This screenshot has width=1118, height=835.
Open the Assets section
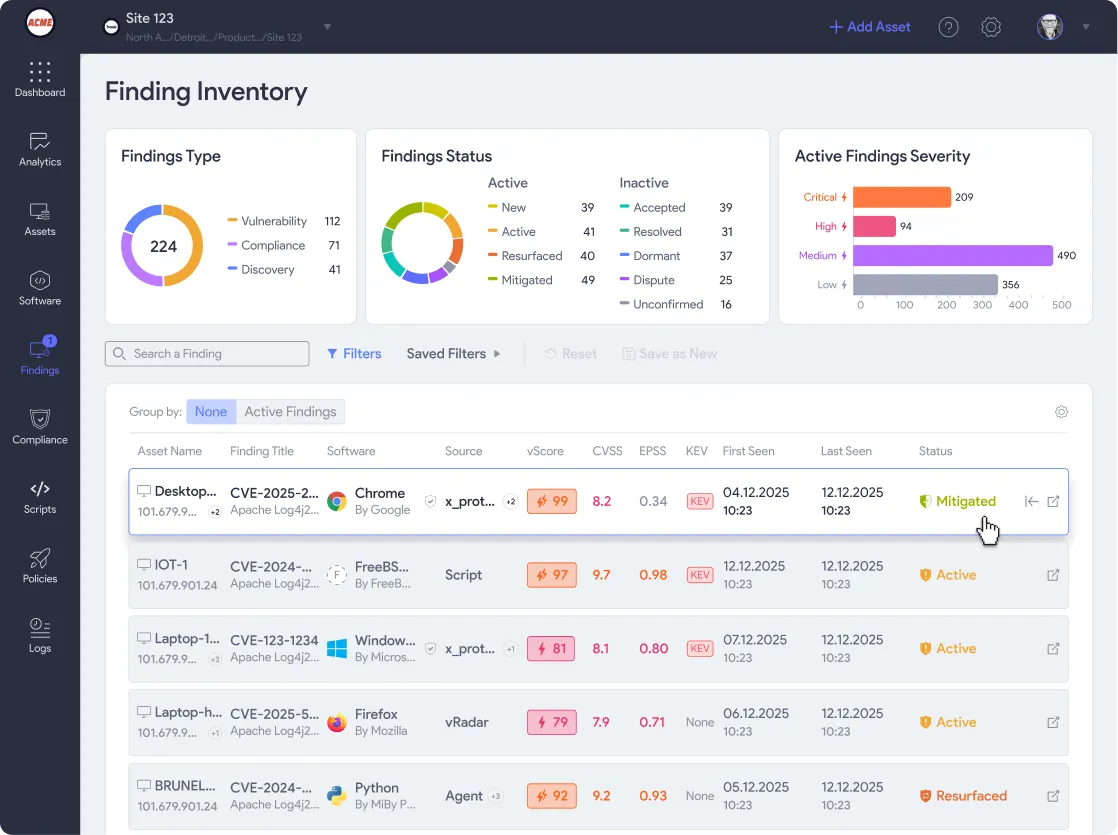pyautogui.click(x=40, y=219)
